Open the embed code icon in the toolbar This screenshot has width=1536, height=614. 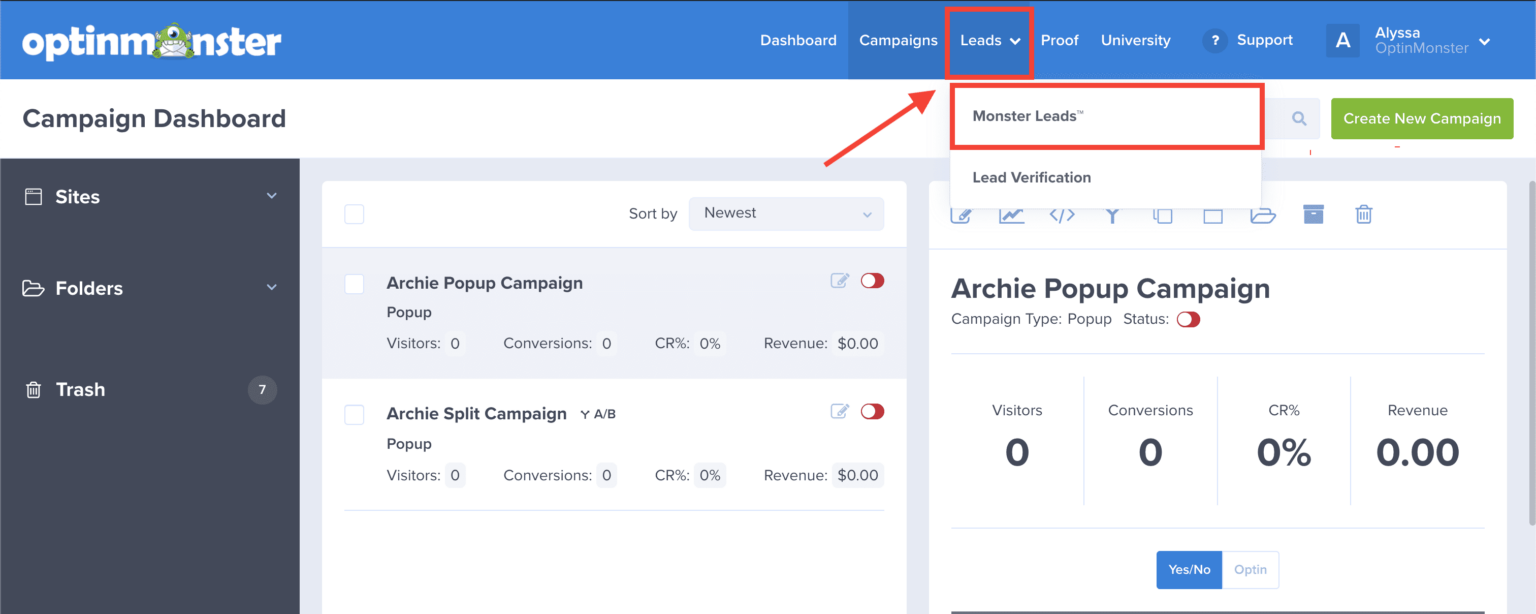coord(1062,214)
